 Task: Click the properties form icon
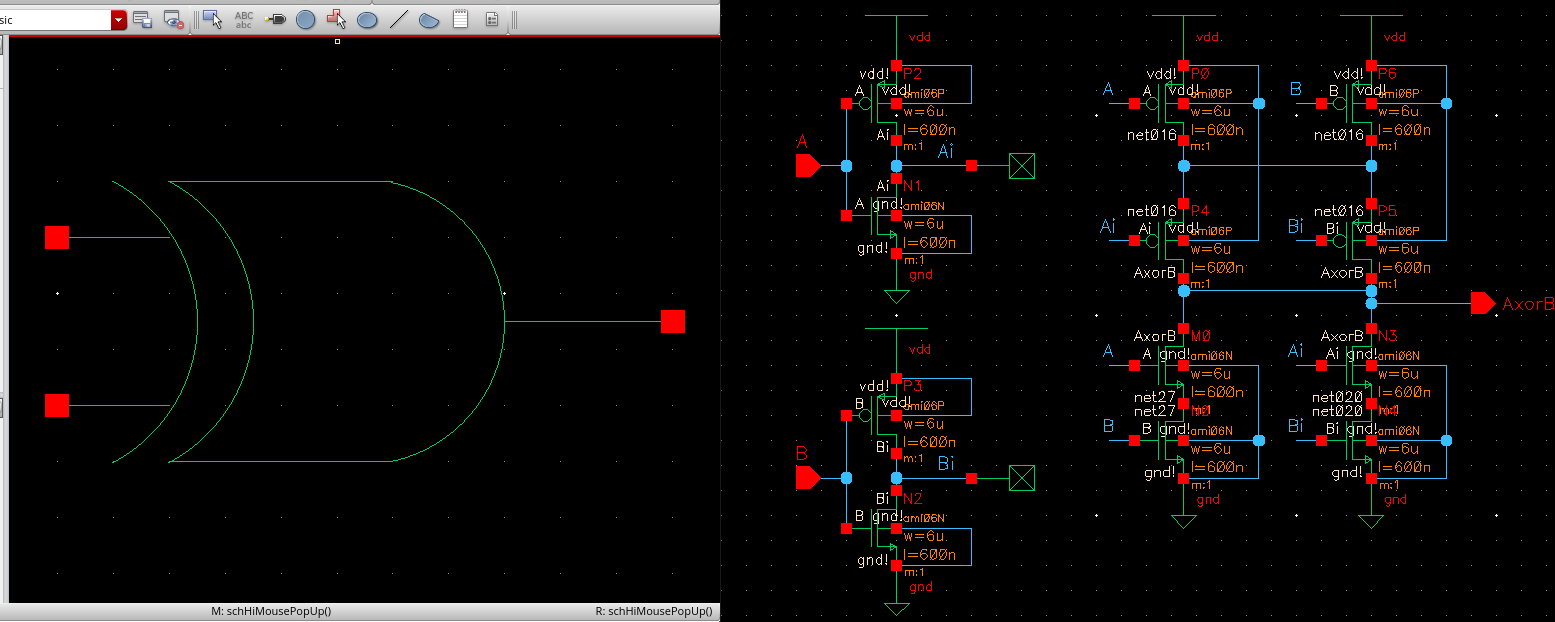pyautogui.click(x=492, y=19)
